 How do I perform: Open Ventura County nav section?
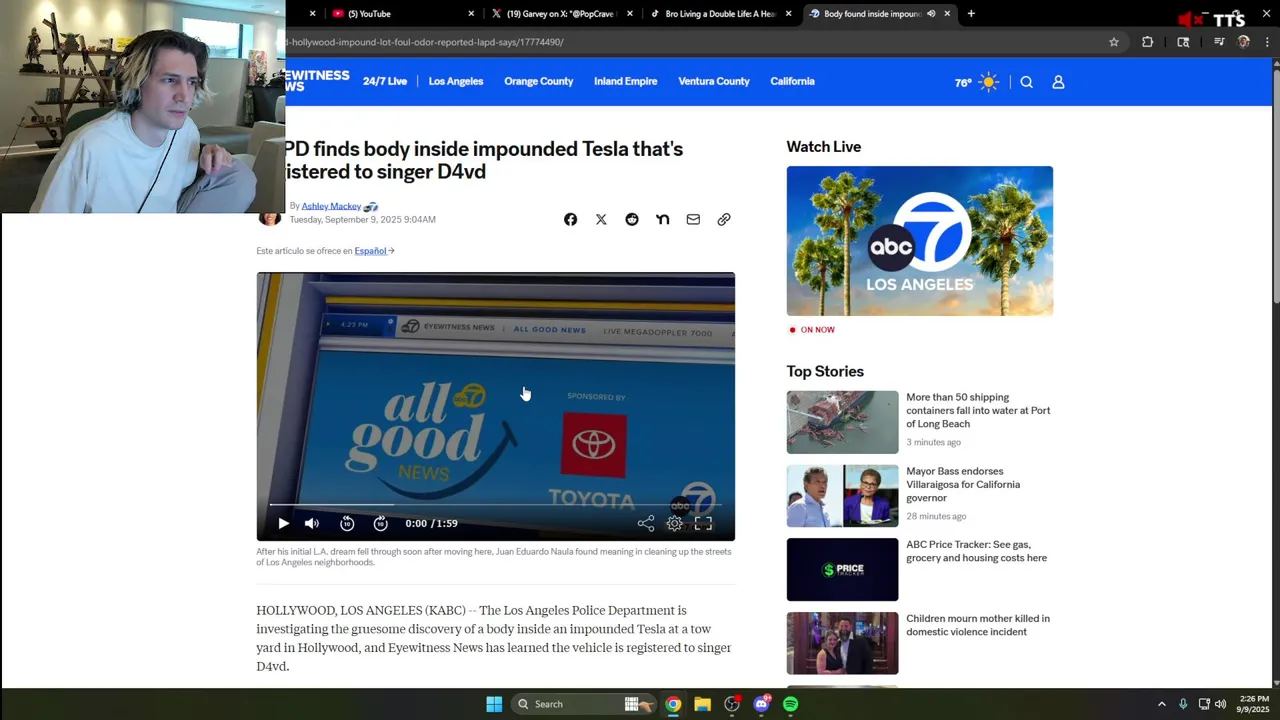point(714,82)
